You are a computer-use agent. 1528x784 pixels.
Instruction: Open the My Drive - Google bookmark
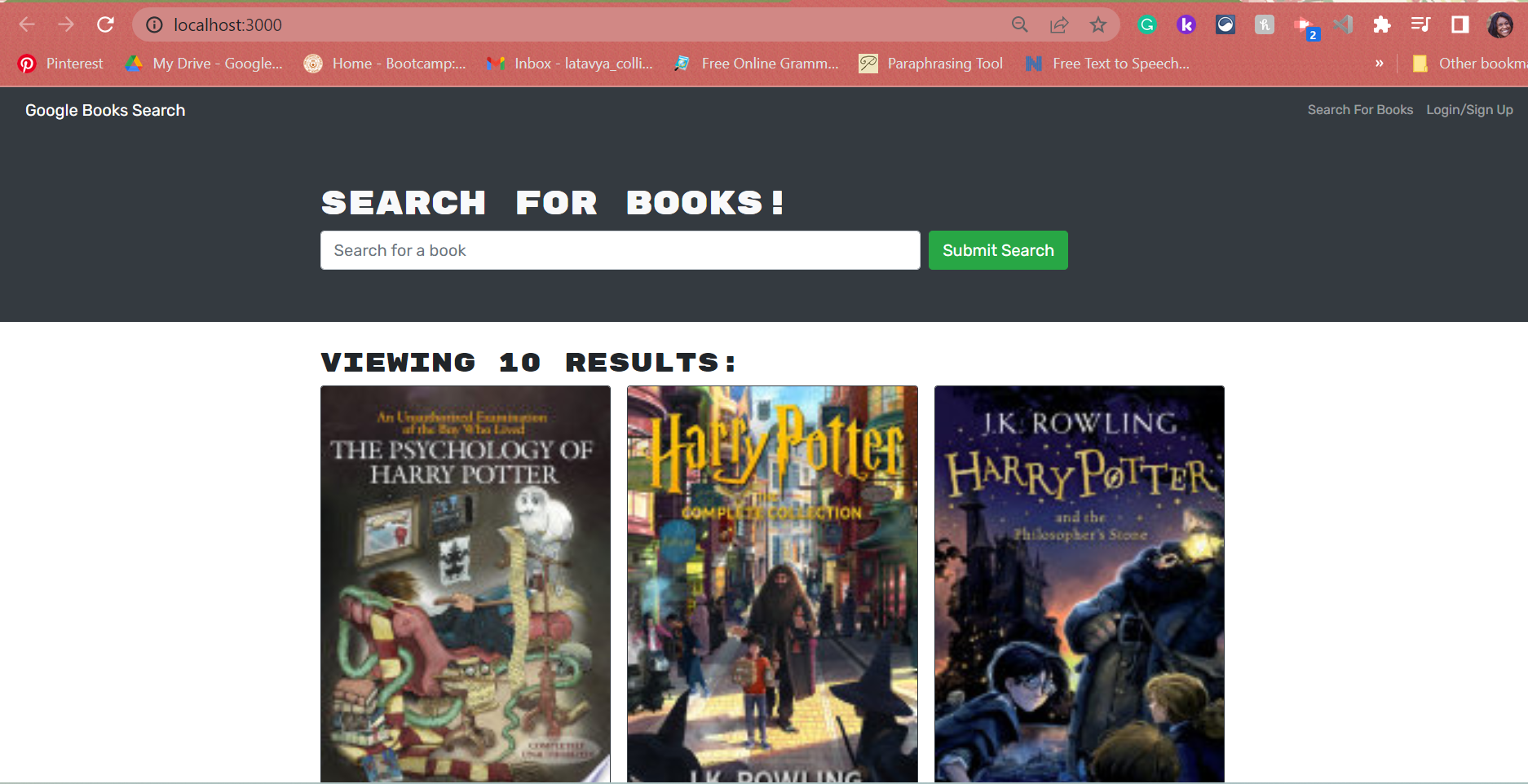(x=204, y=64)
